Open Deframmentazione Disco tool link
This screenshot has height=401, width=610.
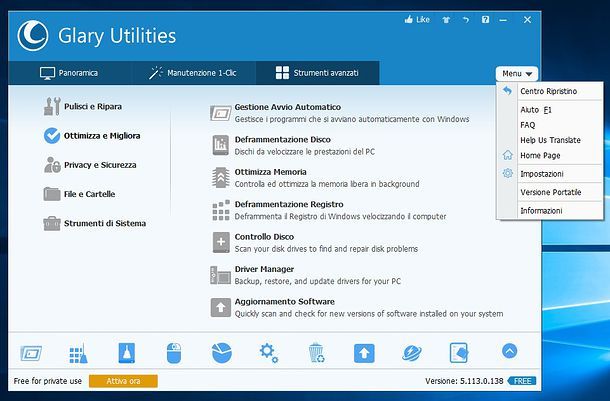[x=282, y=139]
